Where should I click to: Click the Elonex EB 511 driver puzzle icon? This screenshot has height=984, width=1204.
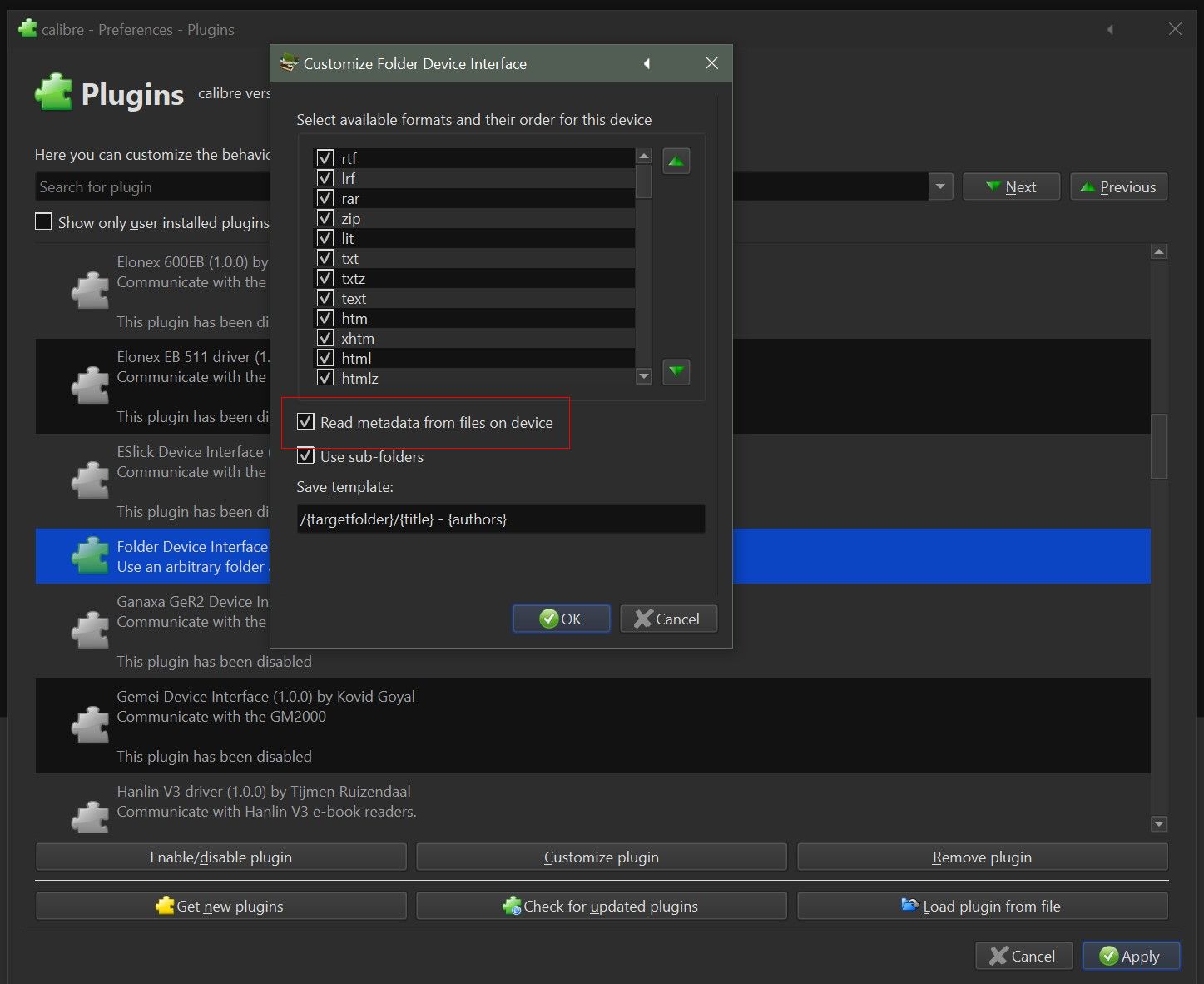pyautogui.click(x=90, y=386)
